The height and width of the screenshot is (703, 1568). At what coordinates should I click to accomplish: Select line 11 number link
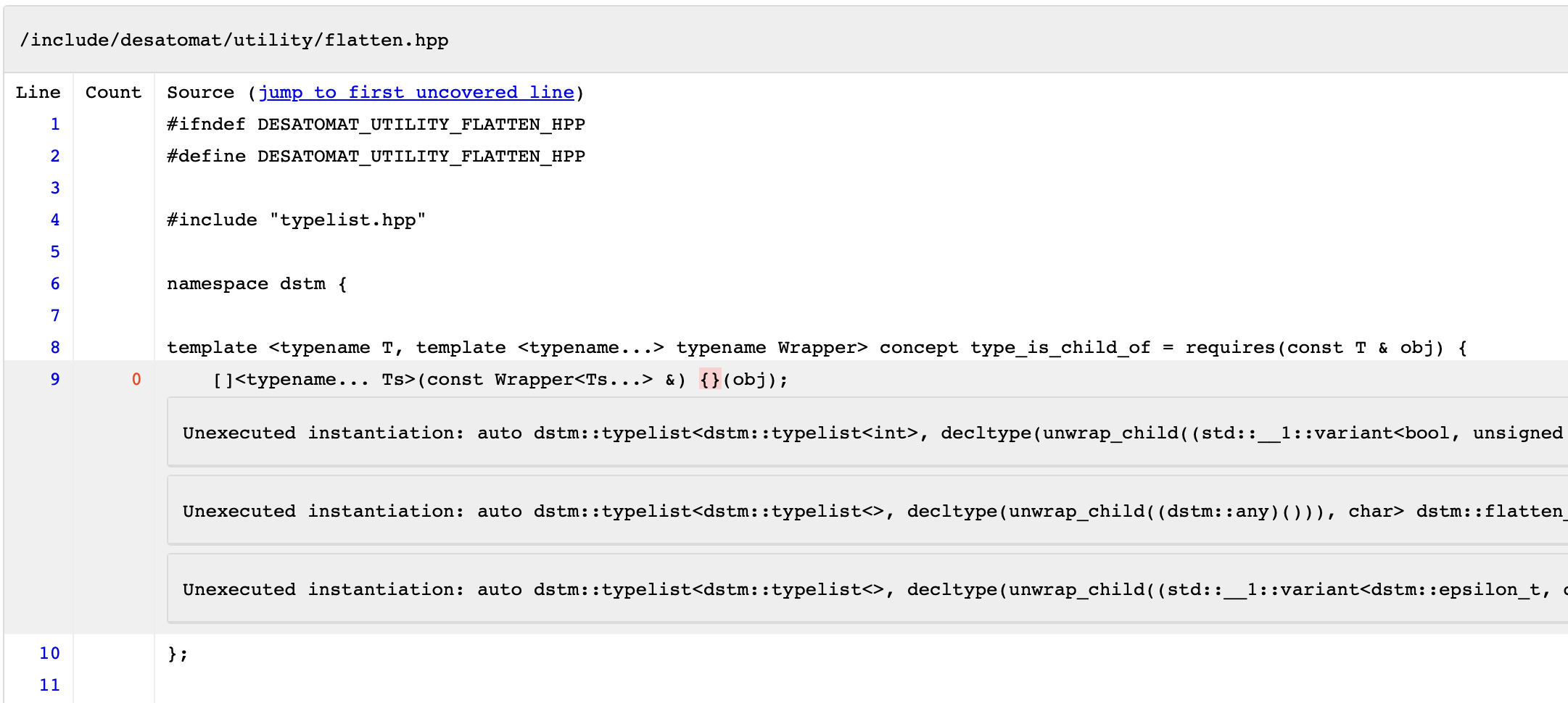coord(49,685)
